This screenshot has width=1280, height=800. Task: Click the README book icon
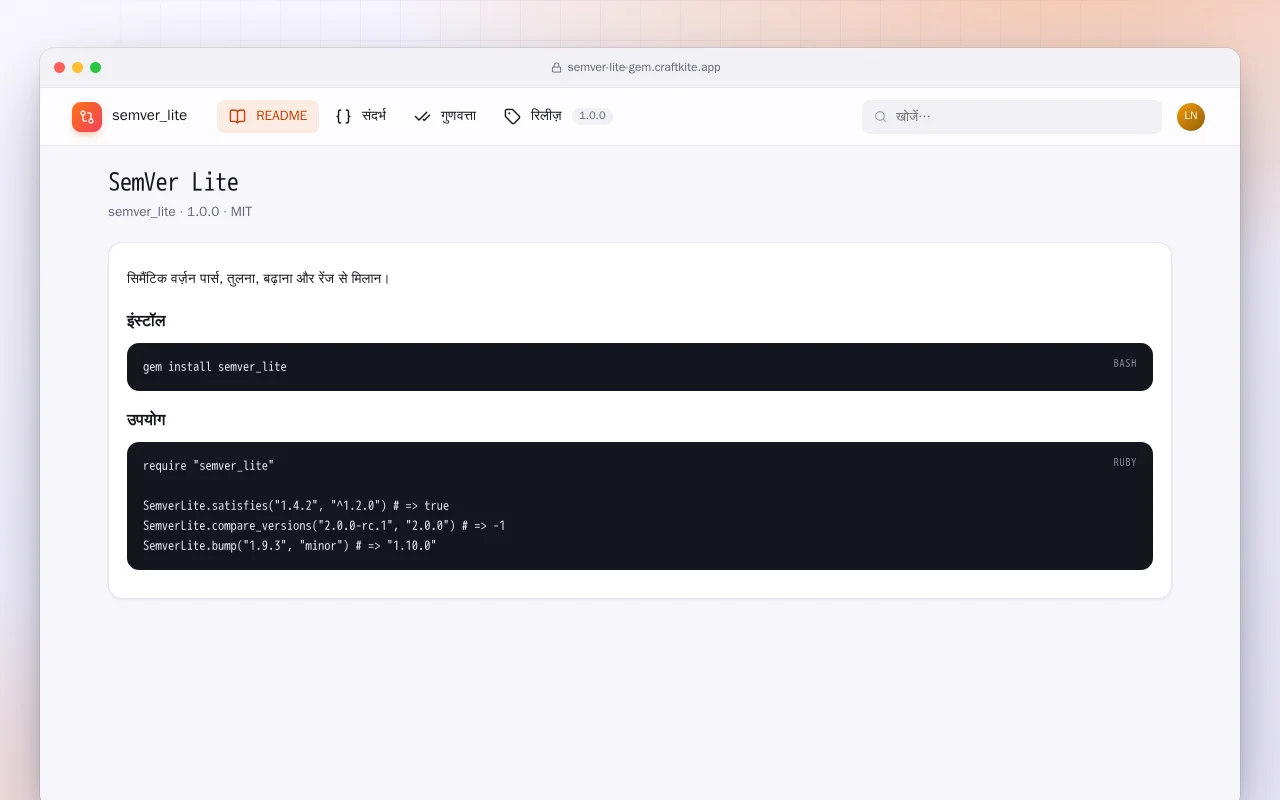(237, 116)
